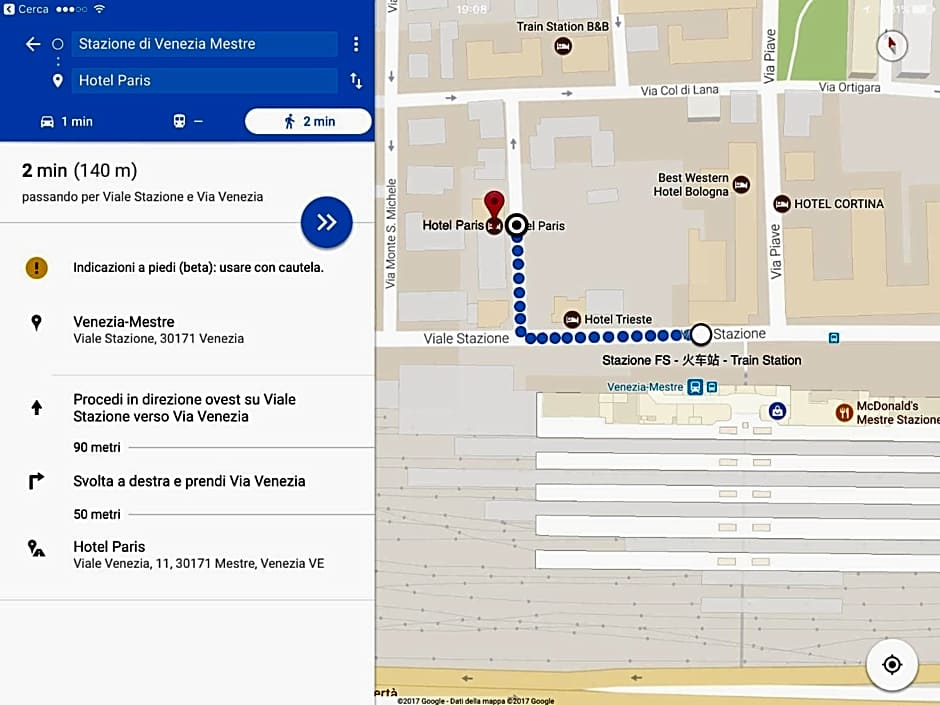Viewport: 940px width, 705px height.
Task: Tap the walking directions beta caution notice
Action: (x=197, y=268)
